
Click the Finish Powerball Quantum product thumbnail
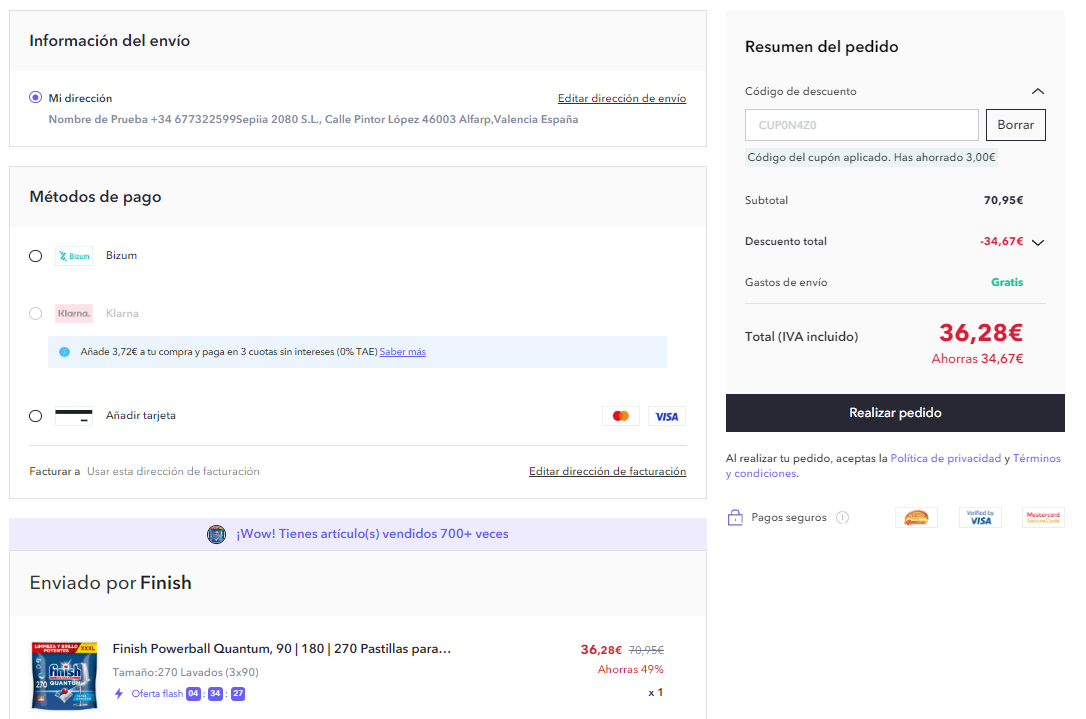coord(64,675)
